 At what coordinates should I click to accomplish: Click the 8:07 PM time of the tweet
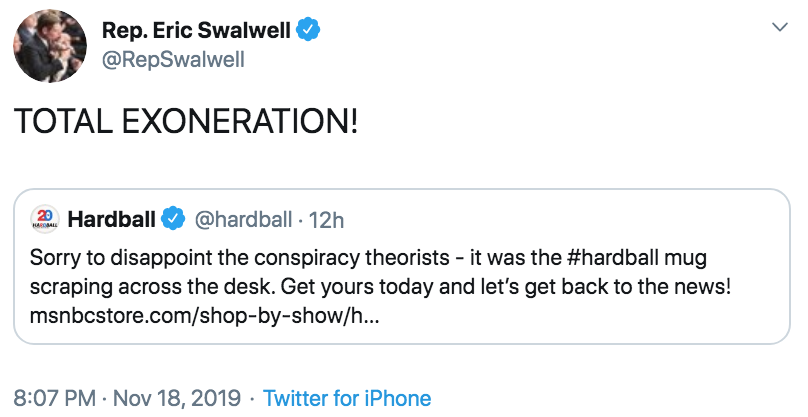[x=54, y=398]
